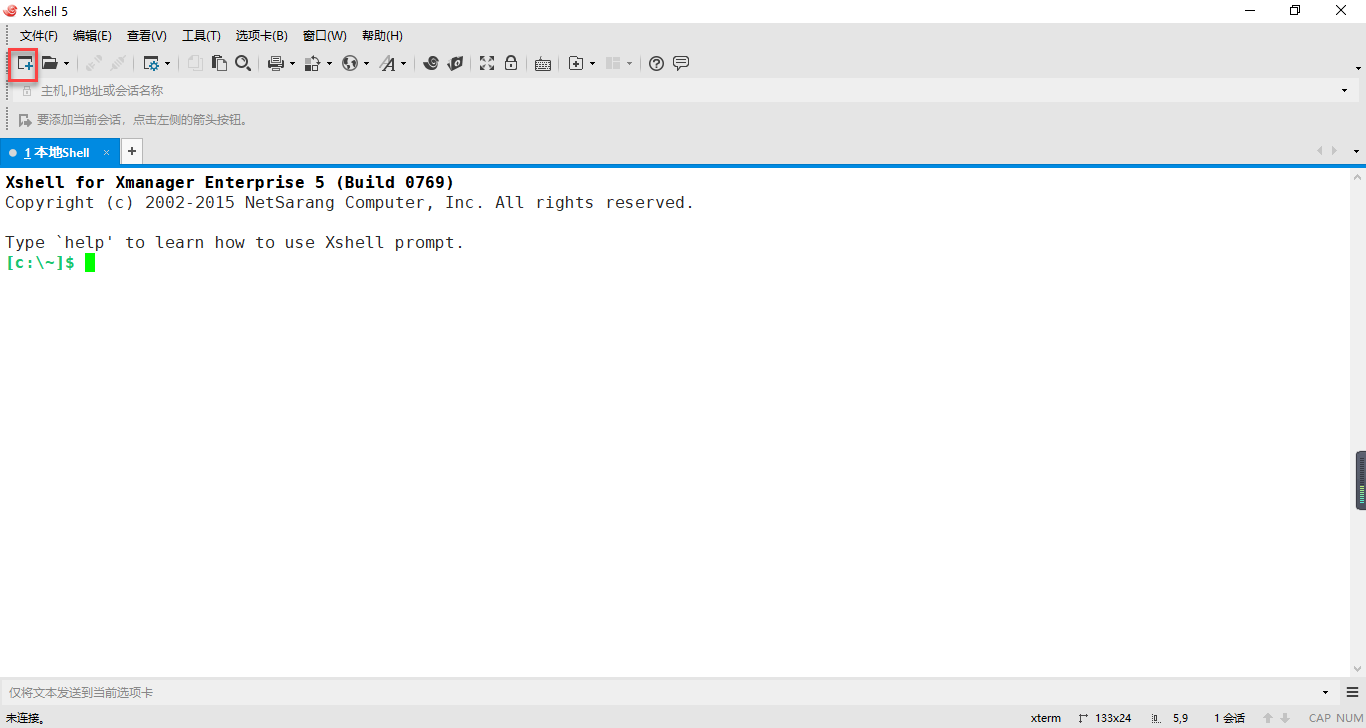This screenshot has height=728, width=1366.
Task: Open the toolbar overflow options arrow
Action: [1358, 68]
